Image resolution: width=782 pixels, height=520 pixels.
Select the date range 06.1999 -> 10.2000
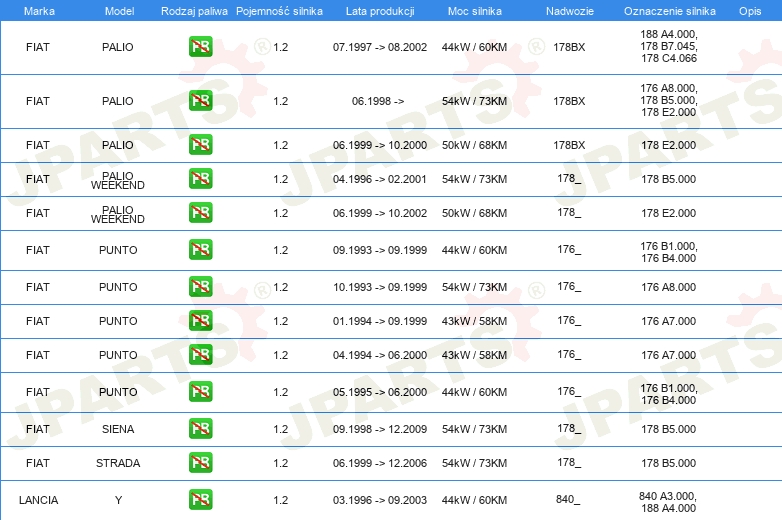[x=380, y=145]
